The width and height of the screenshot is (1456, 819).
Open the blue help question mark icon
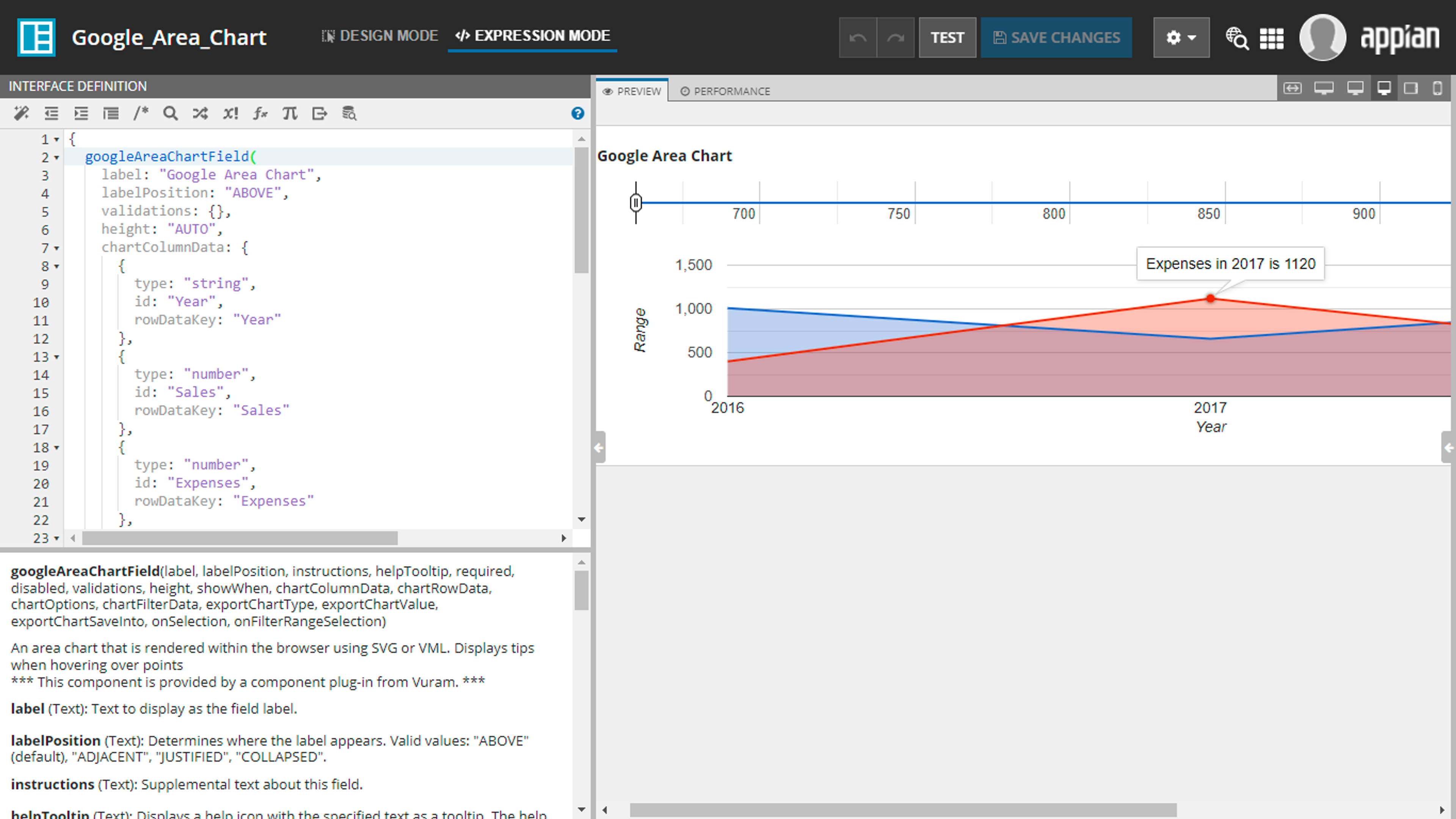coord(577,113)
